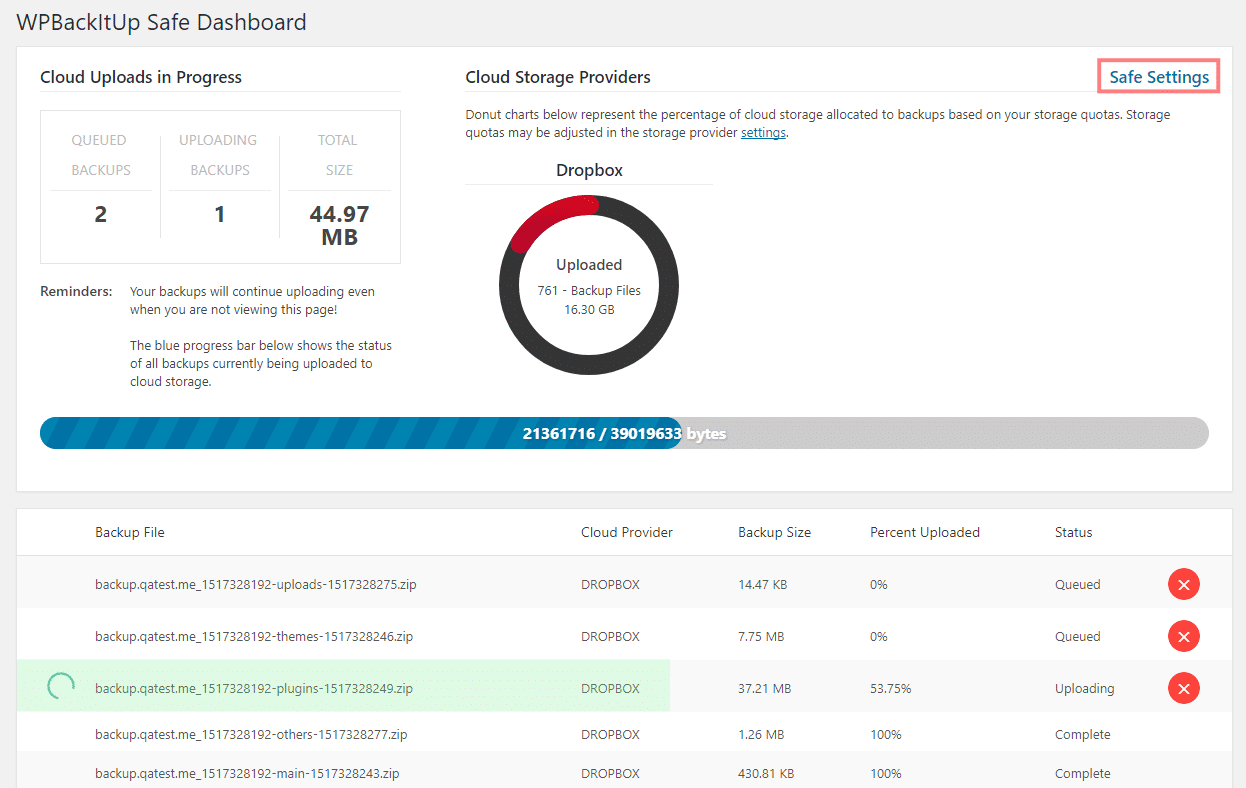Click the Status column header
The image size is (1246, 788).
(1074, 532)
